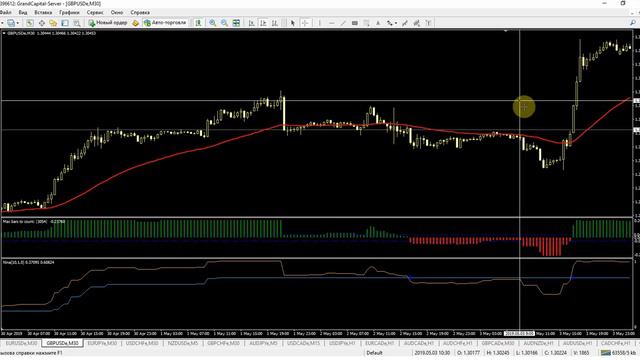
Task: Toggle the Data Window icon
Action: [42, 23]
